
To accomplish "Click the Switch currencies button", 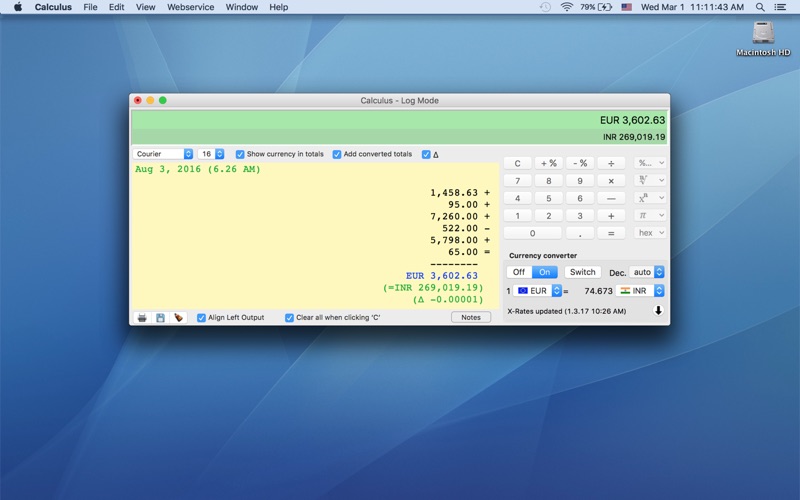I will pyautogui.click(x=582, y=272).
